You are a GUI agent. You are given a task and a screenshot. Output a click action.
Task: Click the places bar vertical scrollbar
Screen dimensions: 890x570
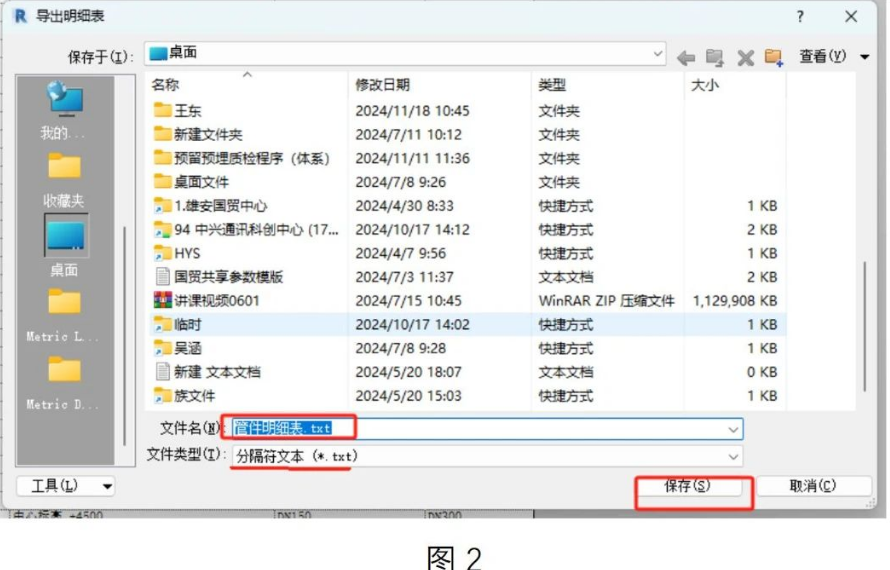point(124,335)
